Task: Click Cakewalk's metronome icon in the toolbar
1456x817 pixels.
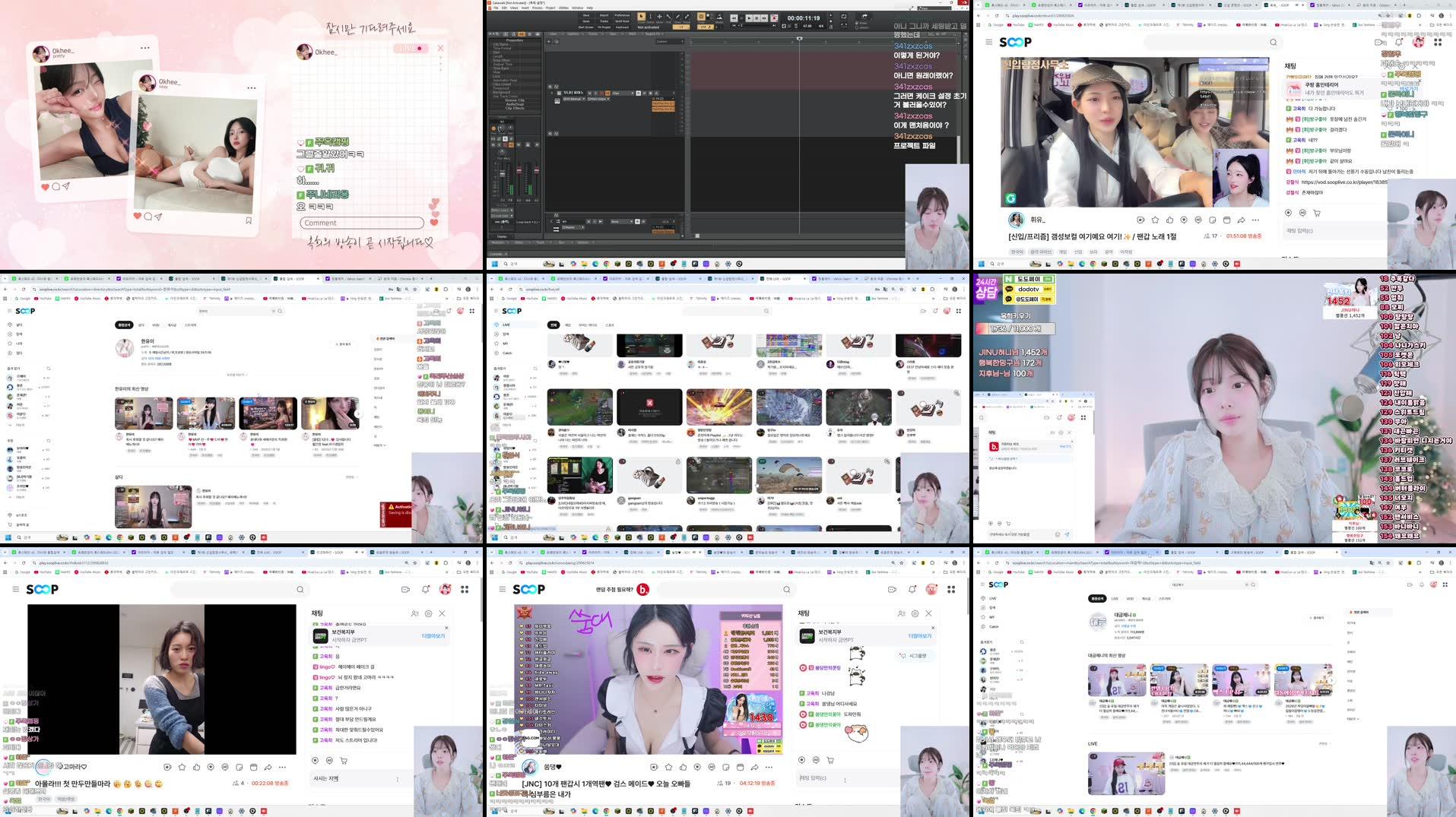Action: coord(796,26)
